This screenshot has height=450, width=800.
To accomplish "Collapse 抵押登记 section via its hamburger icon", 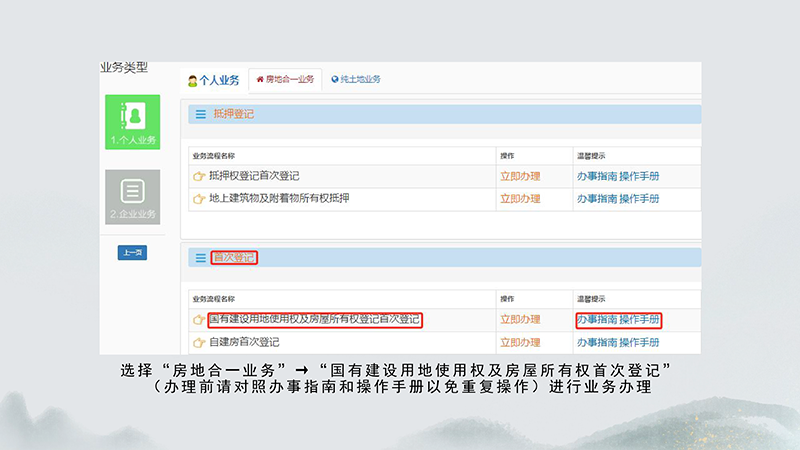I will click(201, 115).
